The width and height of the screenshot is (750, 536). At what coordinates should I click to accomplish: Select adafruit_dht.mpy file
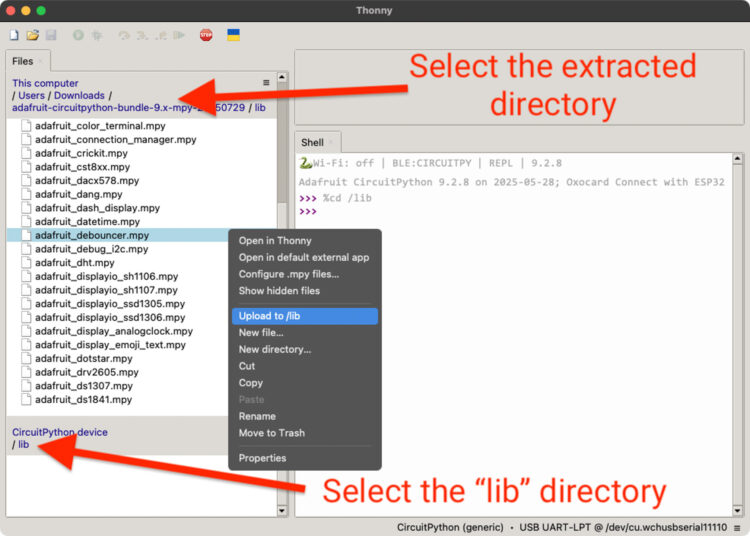coord(75,263)
